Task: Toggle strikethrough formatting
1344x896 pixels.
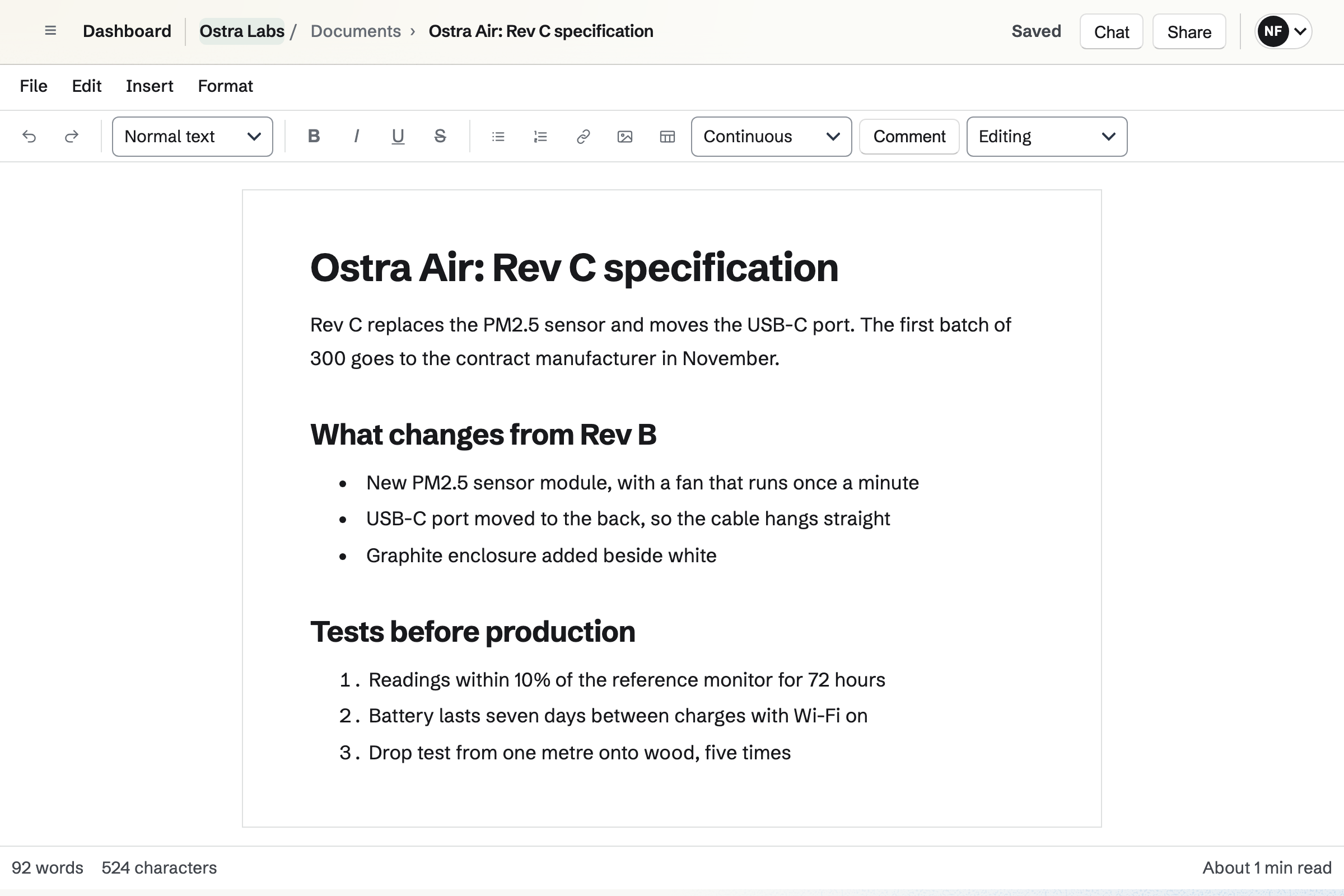Action: (x=440, y=137)
